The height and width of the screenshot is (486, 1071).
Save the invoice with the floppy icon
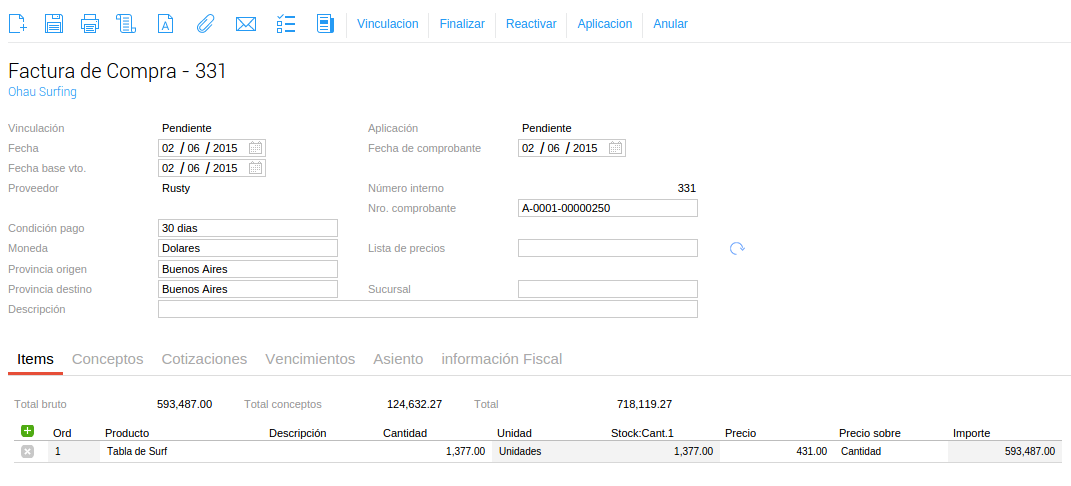(54, 24)
